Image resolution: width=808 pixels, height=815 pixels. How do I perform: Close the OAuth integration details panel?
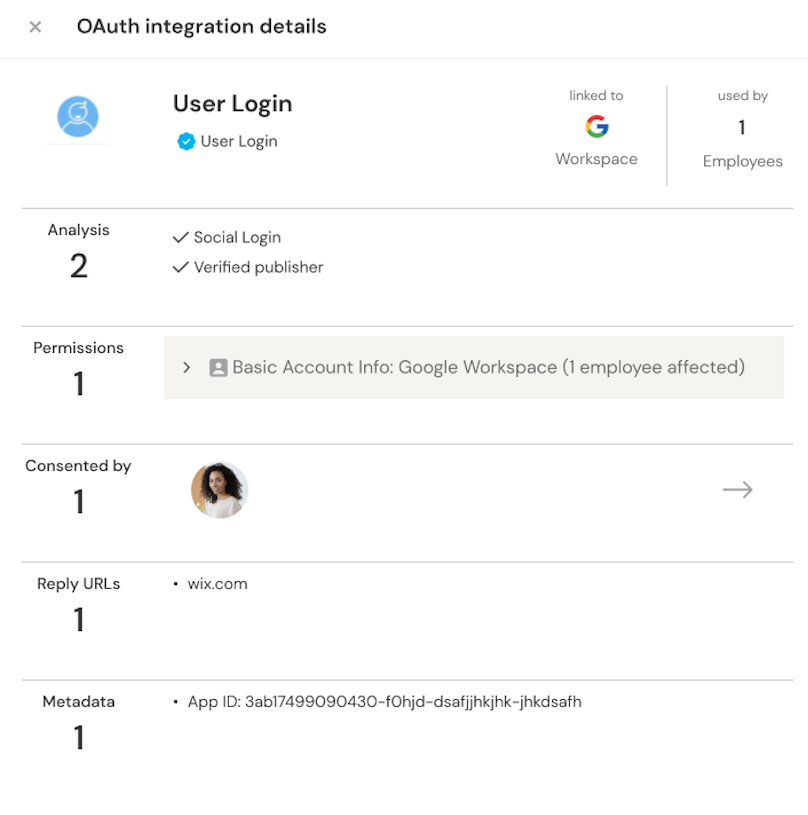tap(35, 27)
